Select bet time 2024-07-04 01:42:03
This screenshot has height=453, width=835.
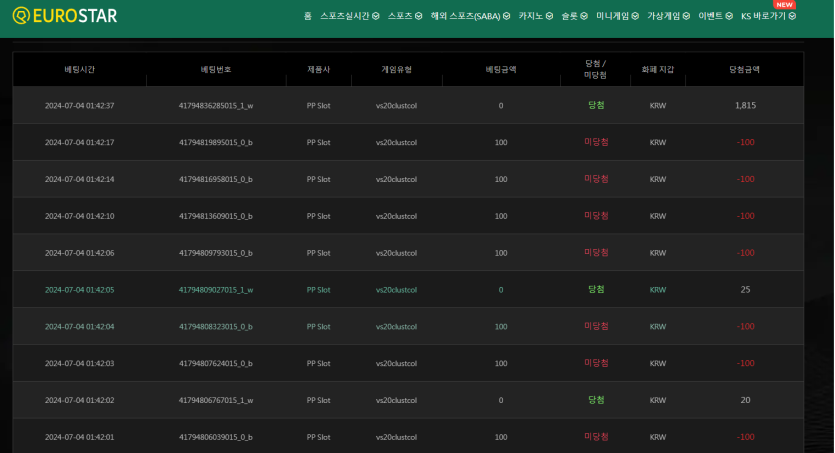coord(79,363)
